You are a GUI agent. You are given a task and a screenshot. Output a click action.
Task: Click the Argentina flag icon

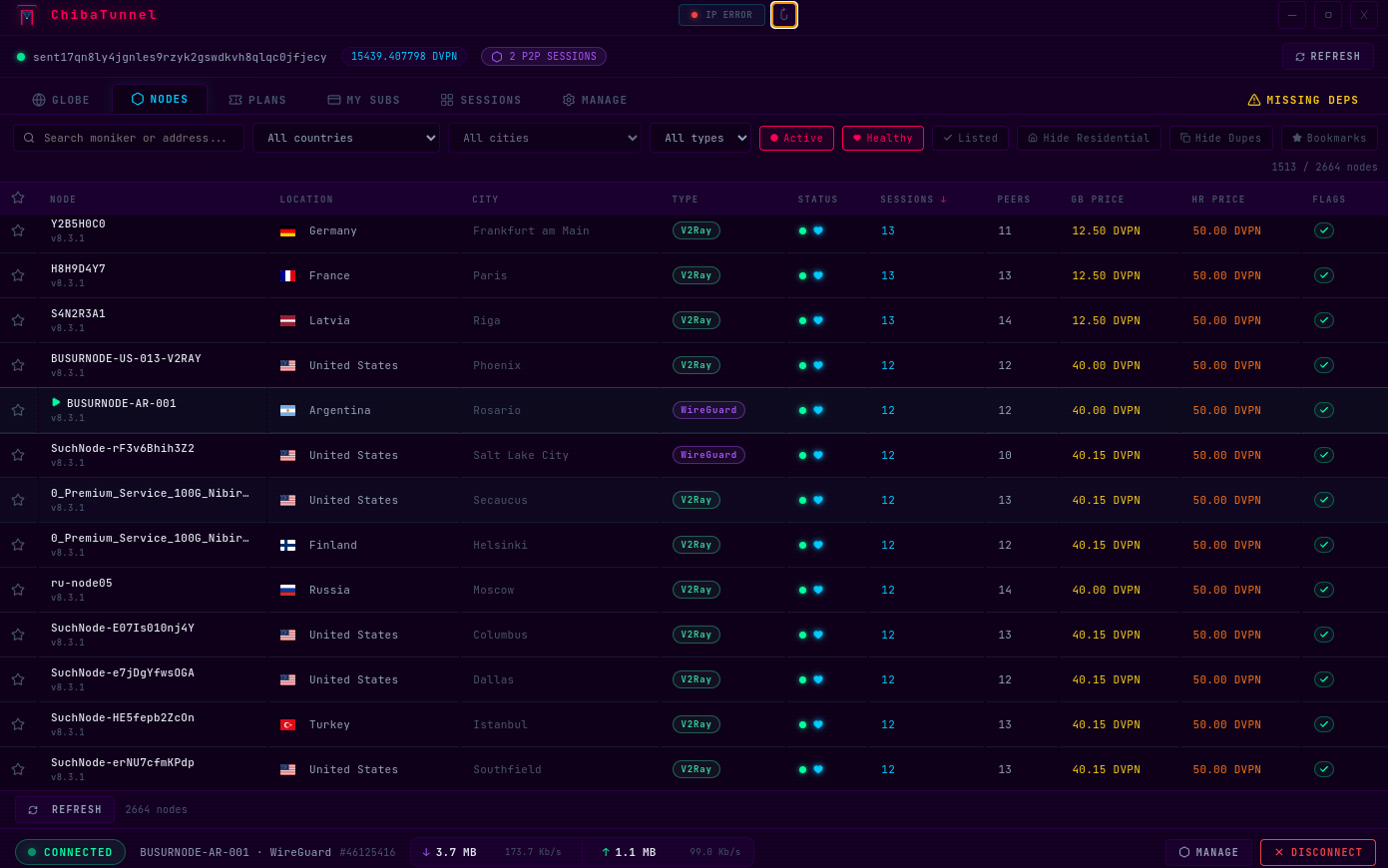(287, 410)
